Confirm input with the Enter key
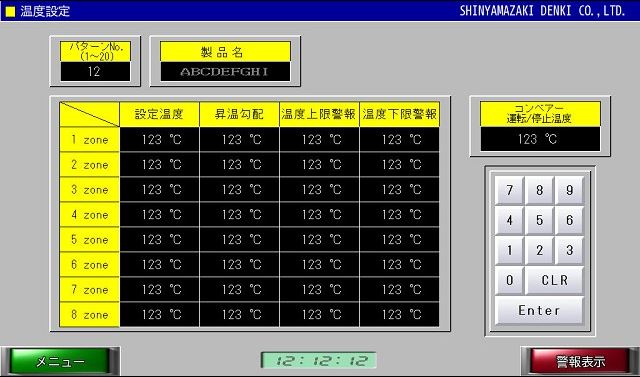Viewport: 640px width, 377px height. coord(539,310)
